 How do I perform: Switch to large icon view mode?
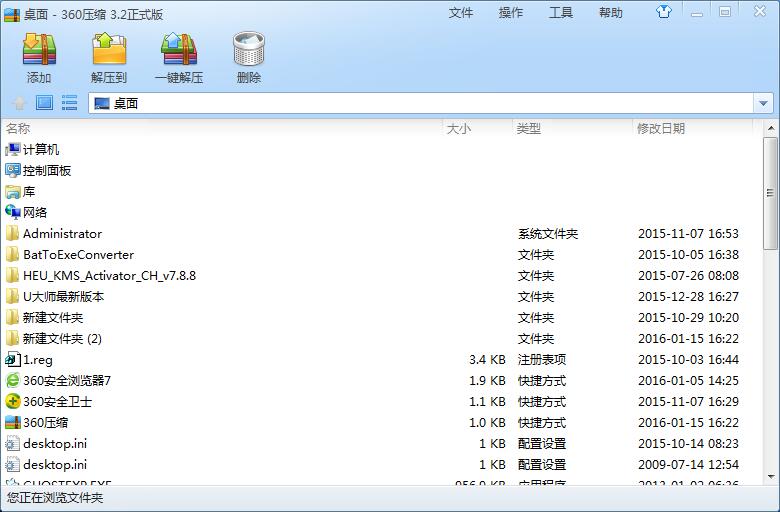(x=44, y=102)
